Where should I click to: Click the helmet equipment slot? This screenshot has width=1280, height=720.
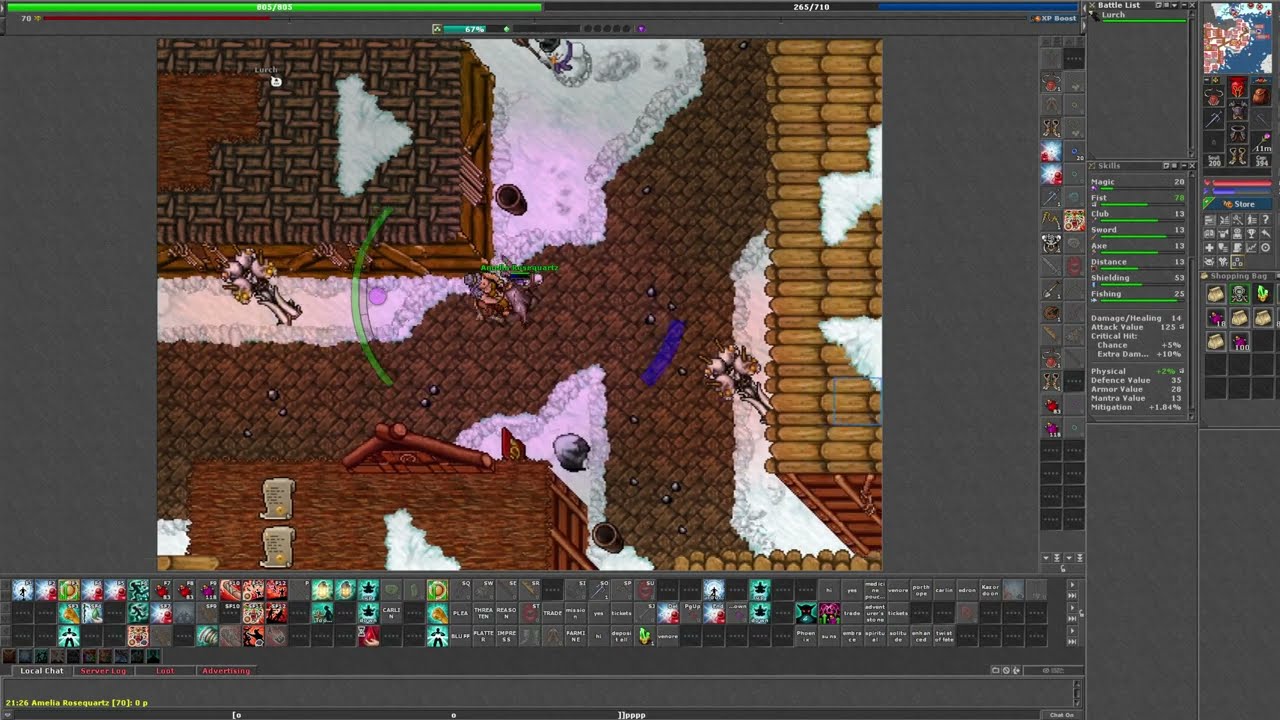1236,87
